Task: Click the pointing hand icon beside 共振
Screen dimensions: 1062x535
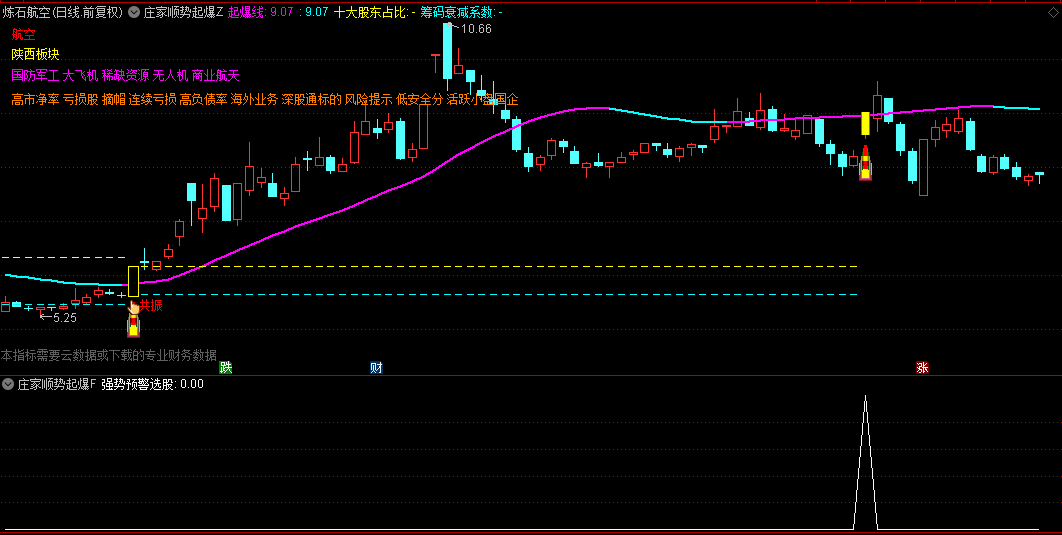Action: coord(133,308)
